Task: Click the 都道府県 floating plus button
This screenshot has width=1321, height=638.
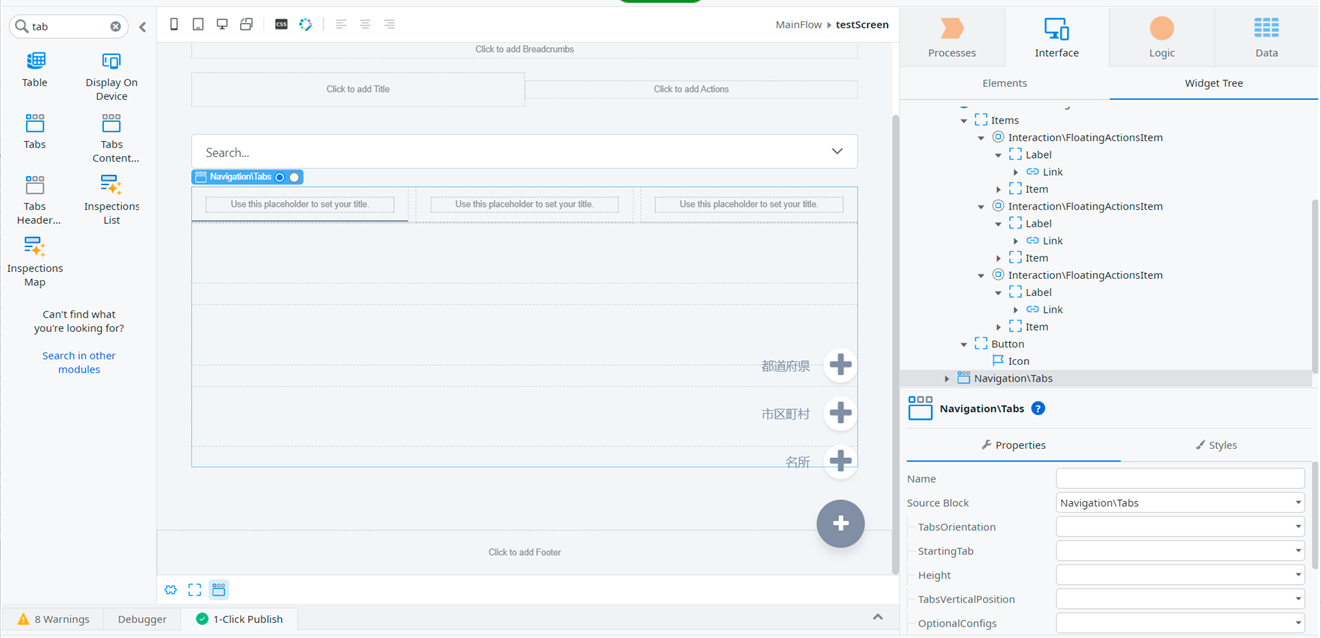Action: (x=840, y=366)
